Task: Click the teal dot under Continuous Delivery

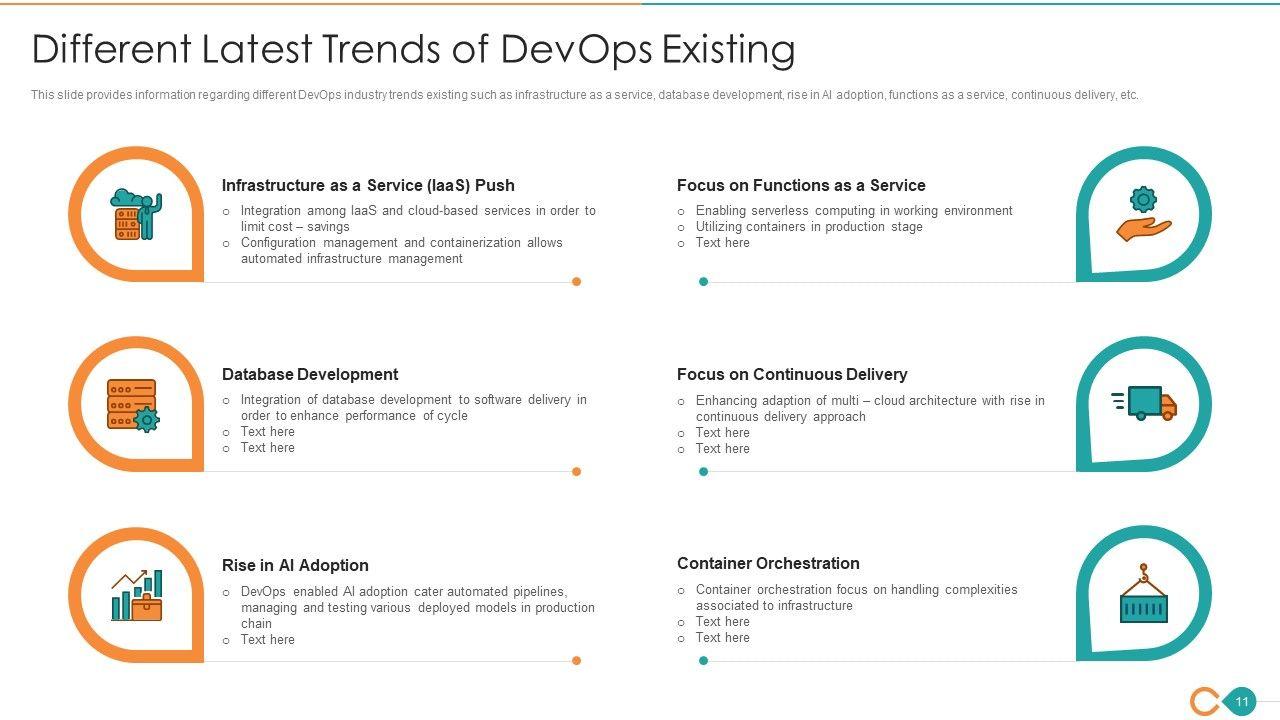Action: pyautogui.click(x=703, y=471)
